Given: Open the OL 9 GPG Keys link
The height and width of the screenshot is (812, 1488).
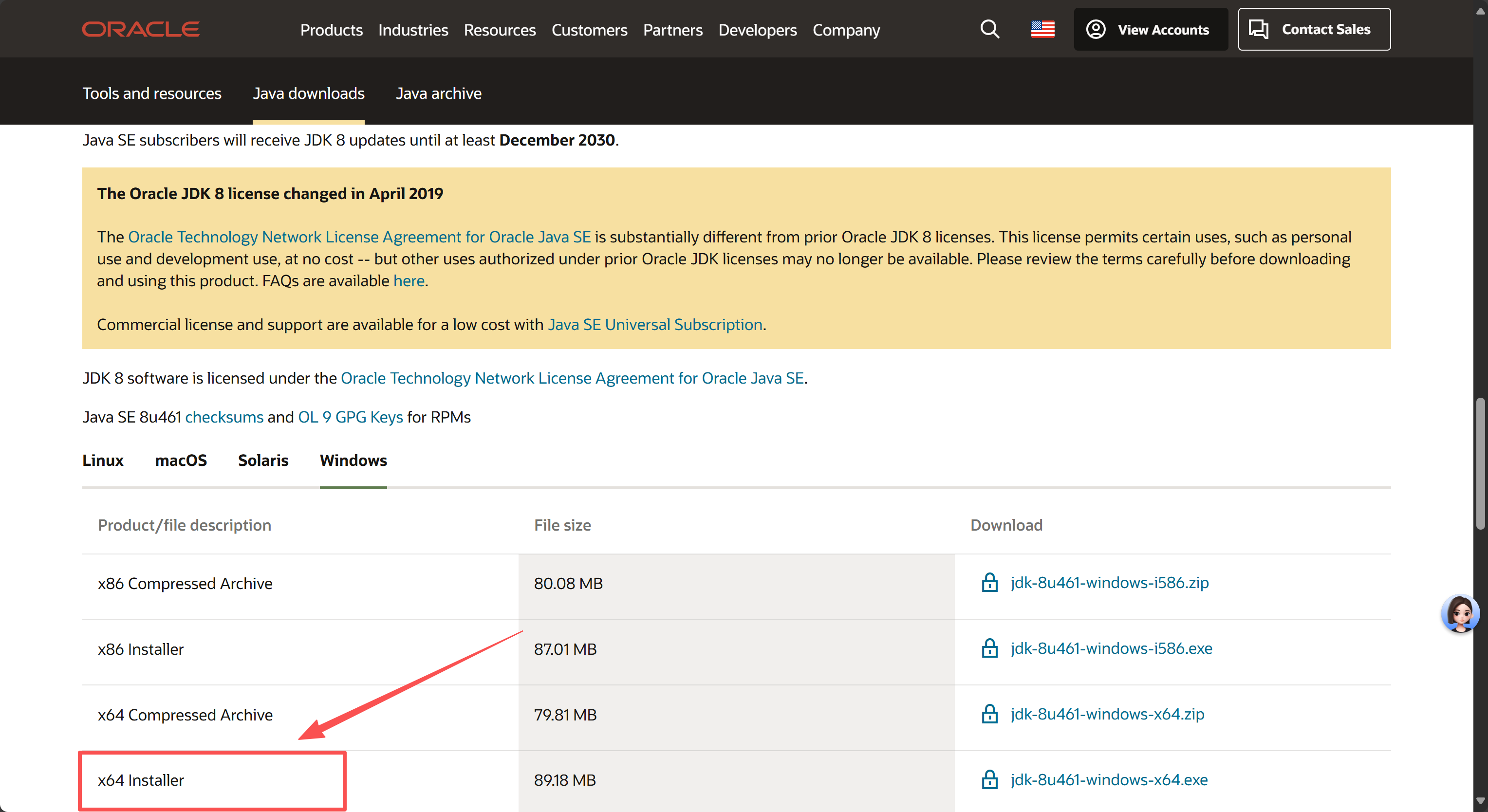Looking at the screenshot, I should point(351,418).
